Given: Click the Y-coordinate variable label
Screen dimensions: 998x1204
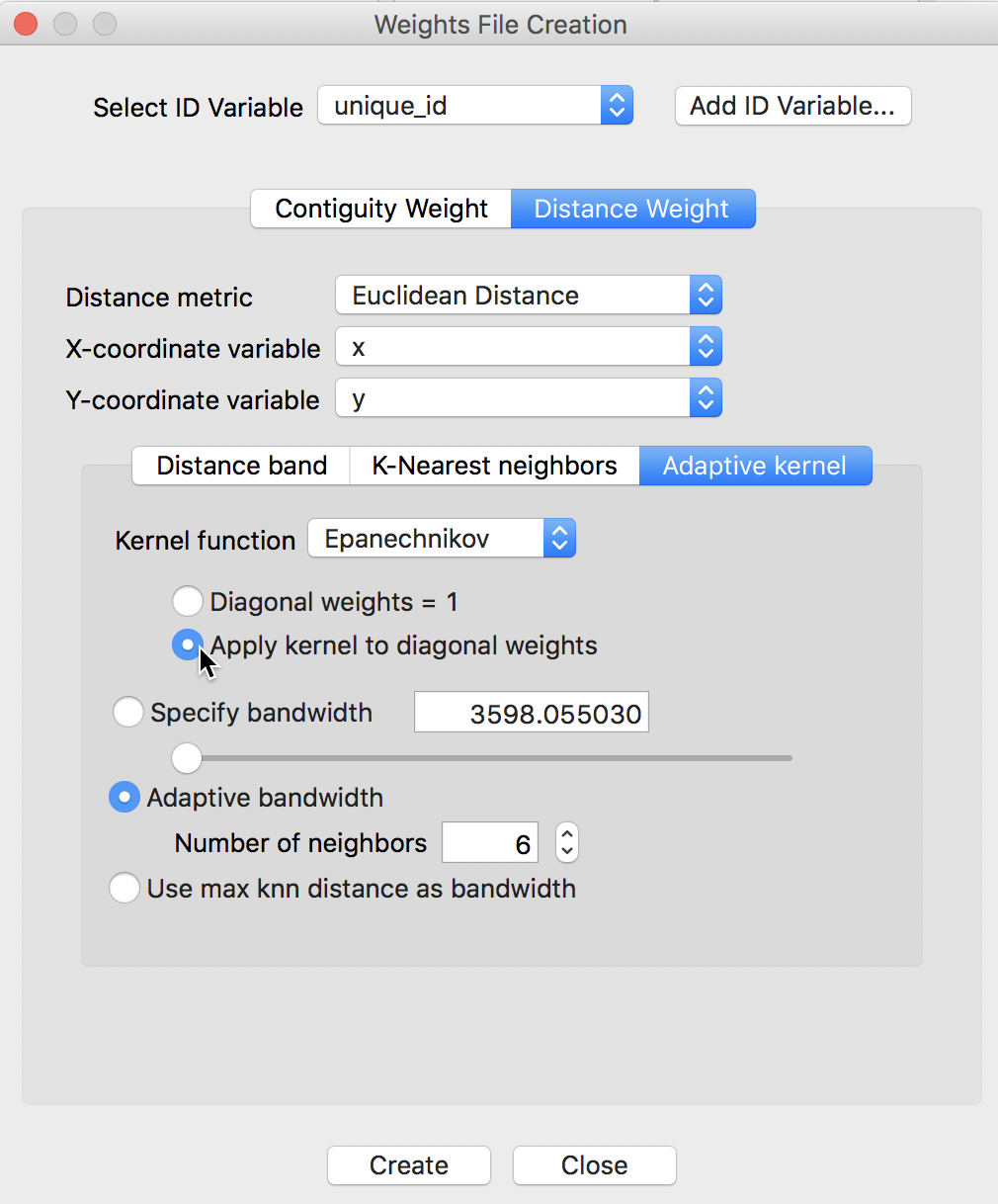Looking at the screenshot, I should tap(193, 400).
